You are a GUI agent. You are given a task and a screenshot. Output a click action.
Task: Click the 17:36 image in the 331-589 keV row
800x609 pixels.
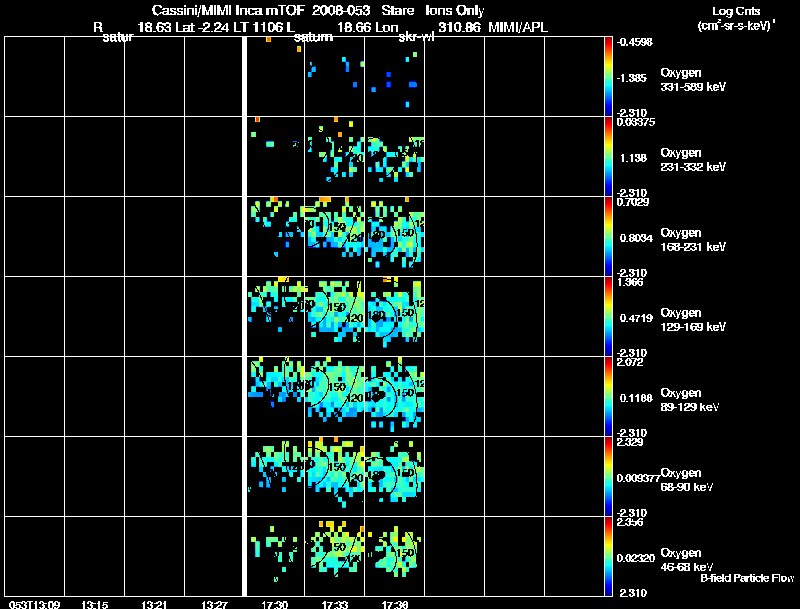click(394, 76)
